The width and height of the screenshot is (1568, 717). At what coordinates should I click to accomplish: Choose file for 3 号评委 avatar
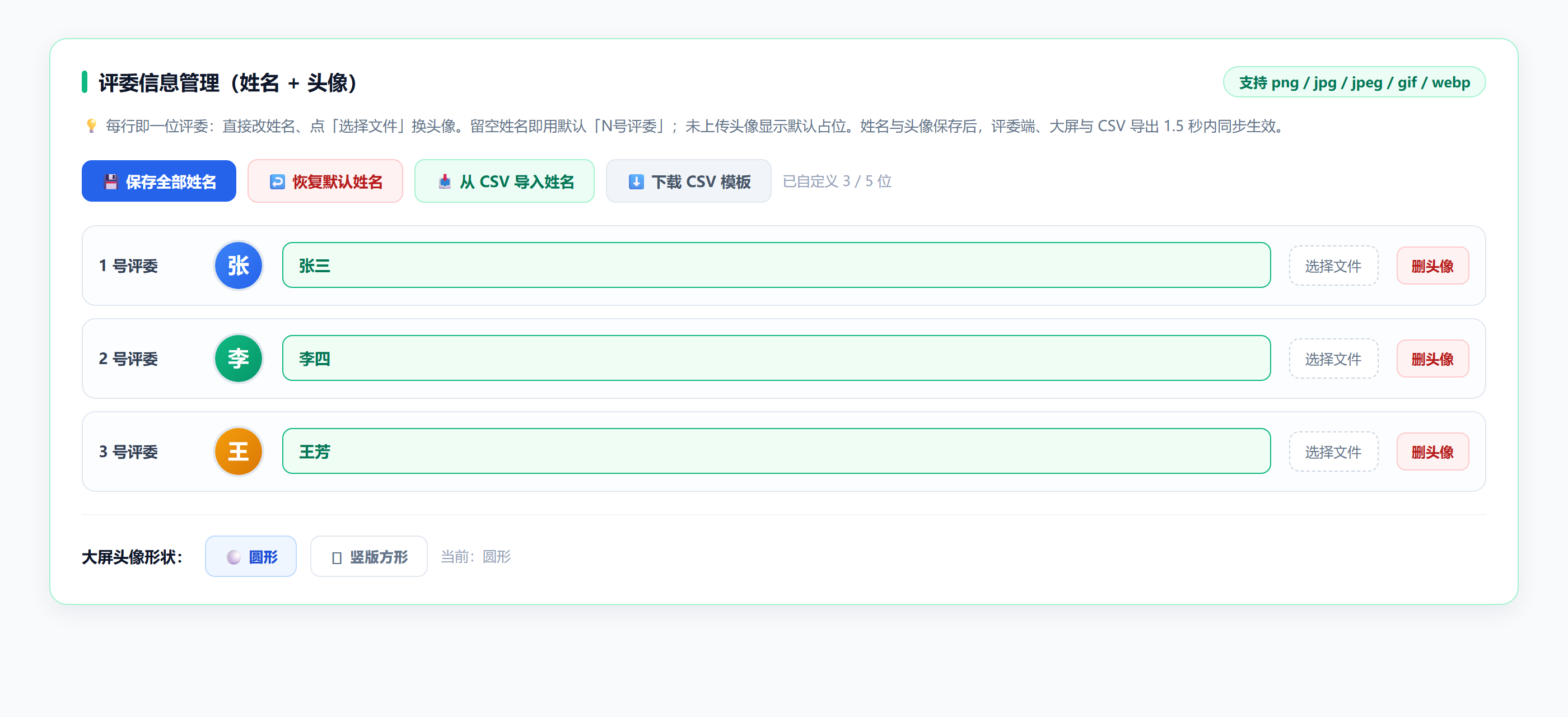tap(1333, 452)
